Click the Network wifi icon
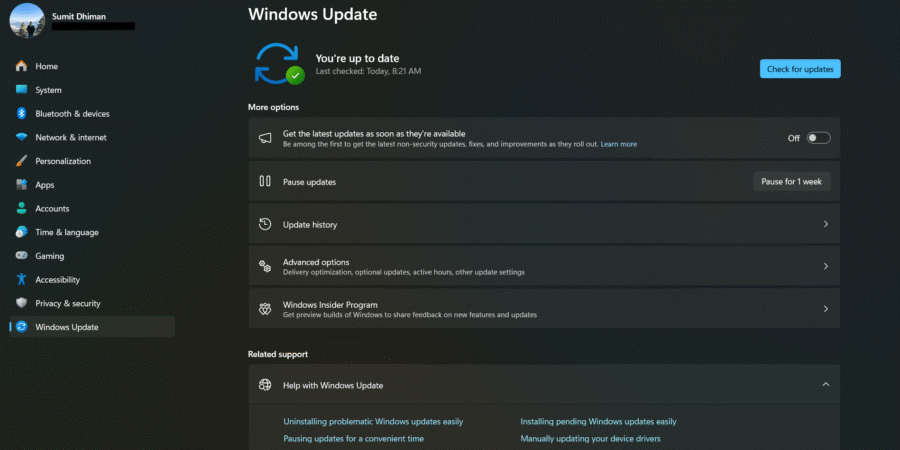The width and height of the screenshot is (900, 450). point(21,137)
